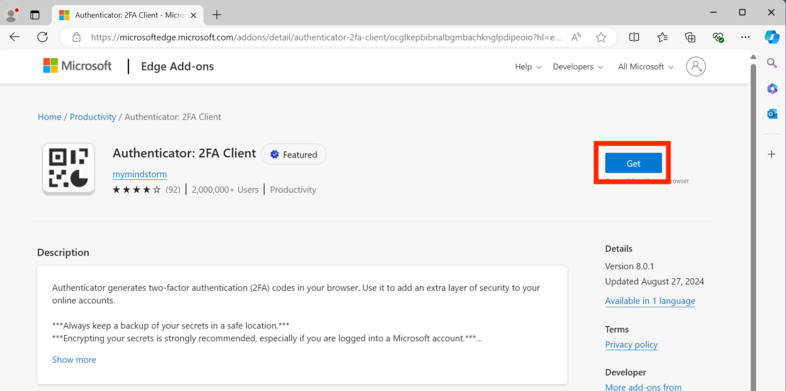The image size is (786, 391).
Task: Click the browser back arrow
Action: (15, 37)
